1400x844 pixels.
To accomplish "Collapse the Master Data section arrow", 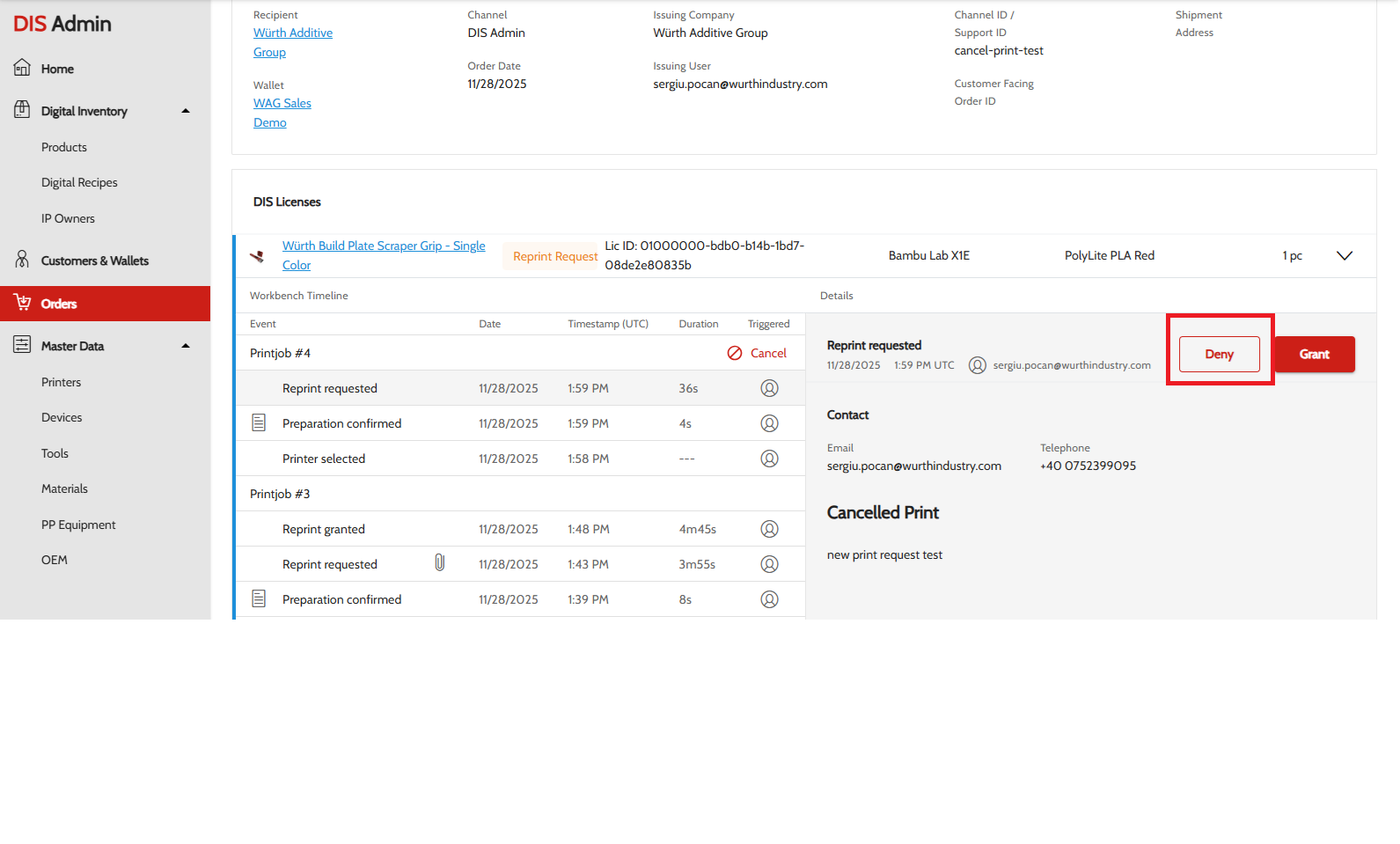I will (x=186, y=346).
